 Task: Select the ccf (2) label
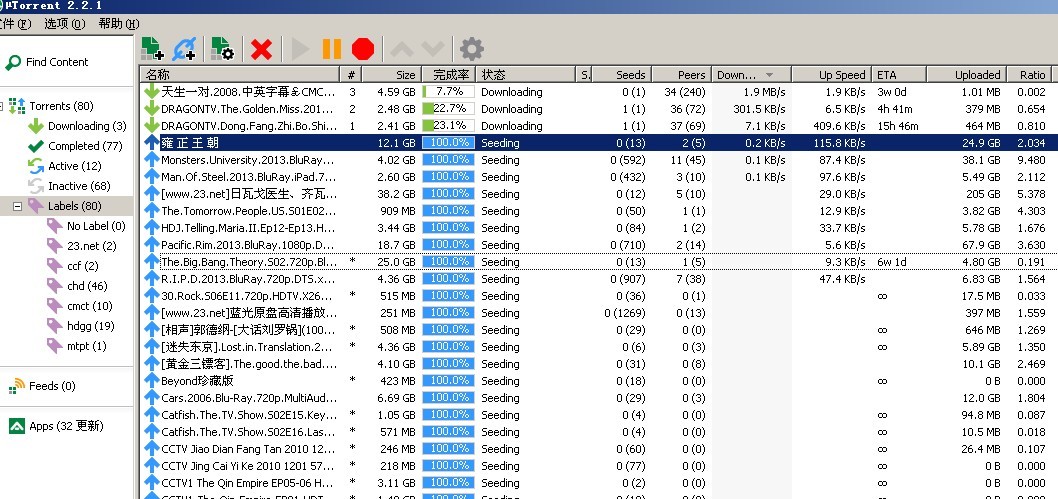[x=82, y=266]
